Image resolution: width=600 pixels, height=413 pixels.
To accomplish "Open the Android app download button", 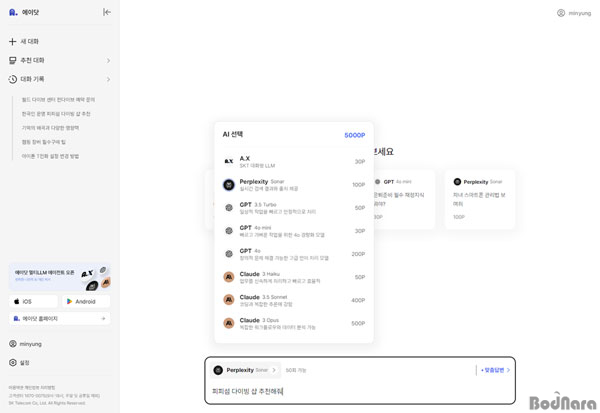I will click(x=86, y=301).
